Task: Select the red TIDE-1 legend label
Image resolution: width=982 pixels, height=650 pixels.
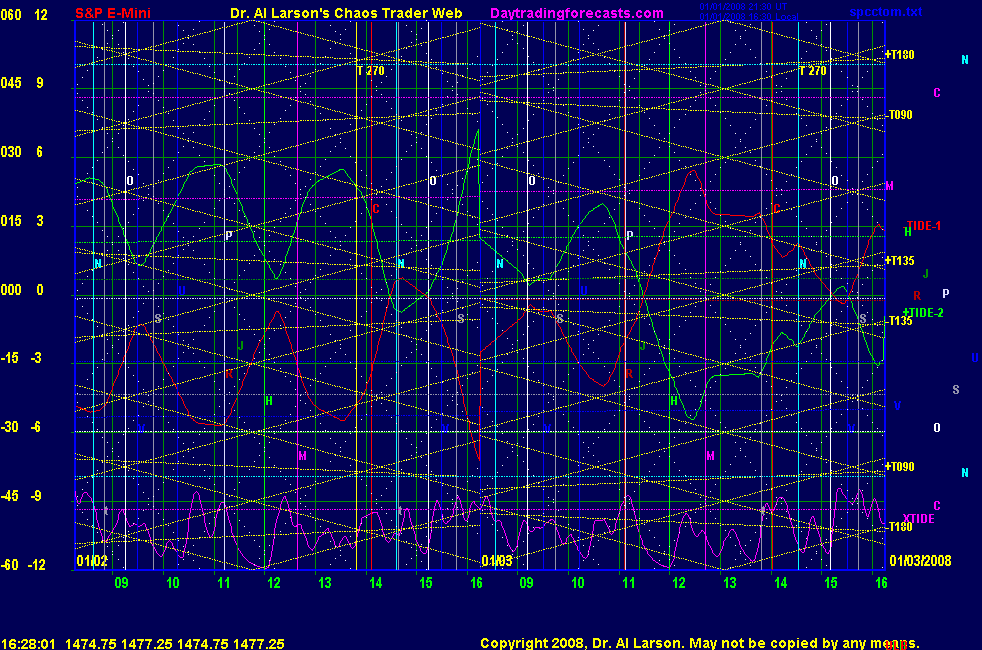Action: click(x=924, y=226)
